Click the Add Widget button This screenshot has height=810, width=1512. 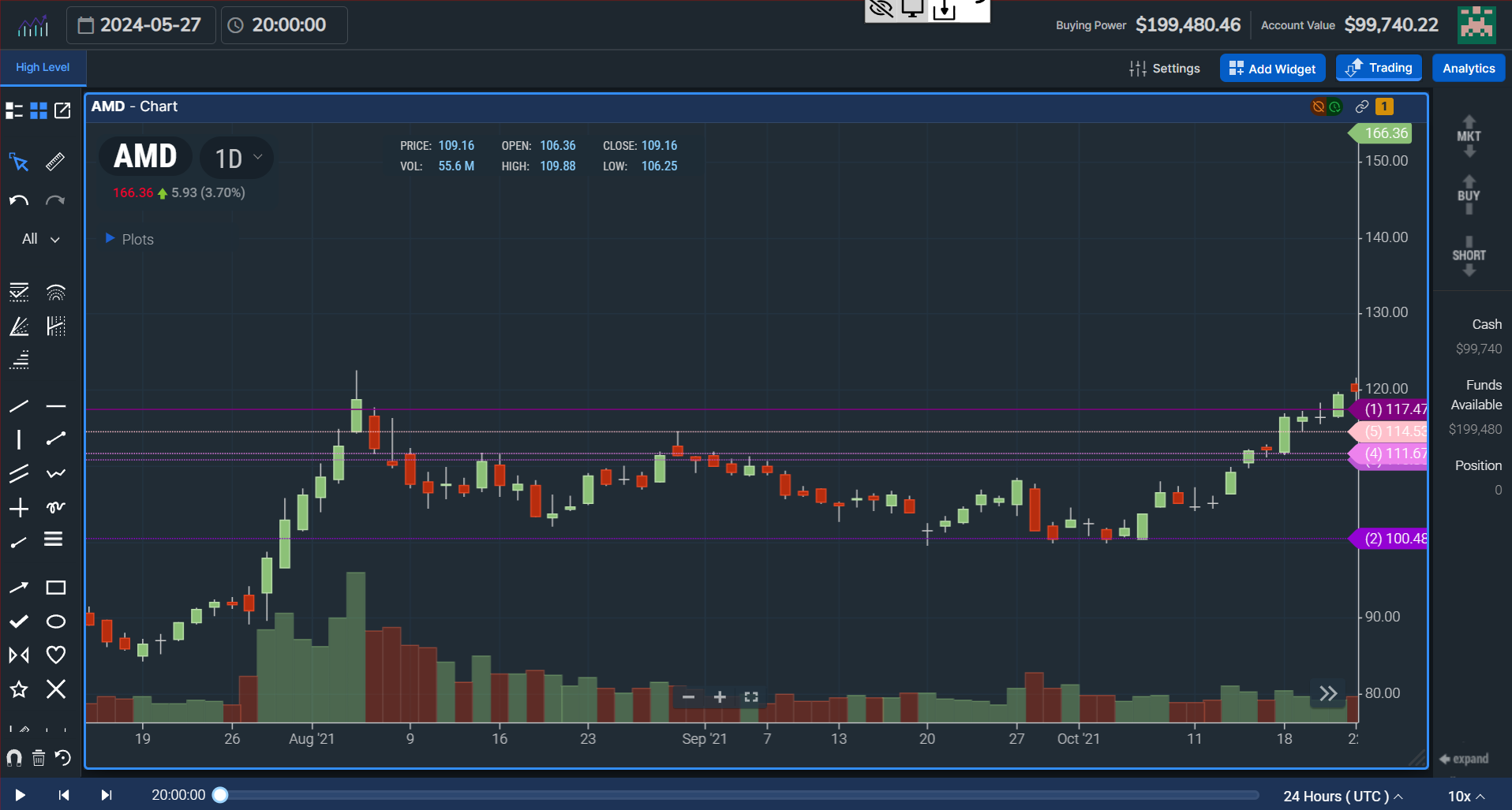click(1272, 68)
